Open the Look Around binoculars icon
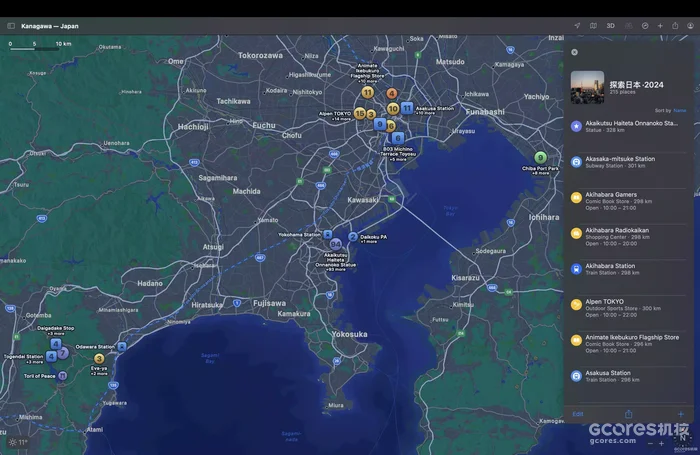This screenshot has width=700, height=455. (x=629, y=26)
